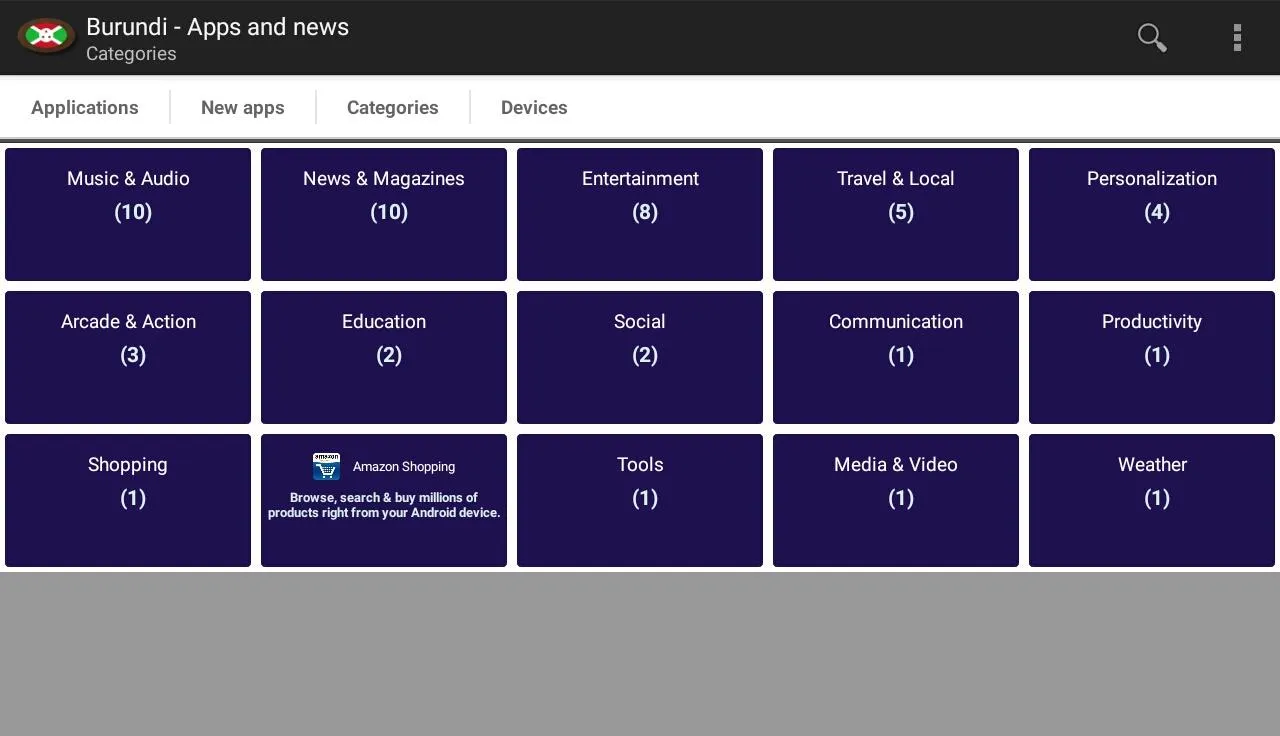
Task: Choose the Media & Video category
Action: click(x=896, y=500)
